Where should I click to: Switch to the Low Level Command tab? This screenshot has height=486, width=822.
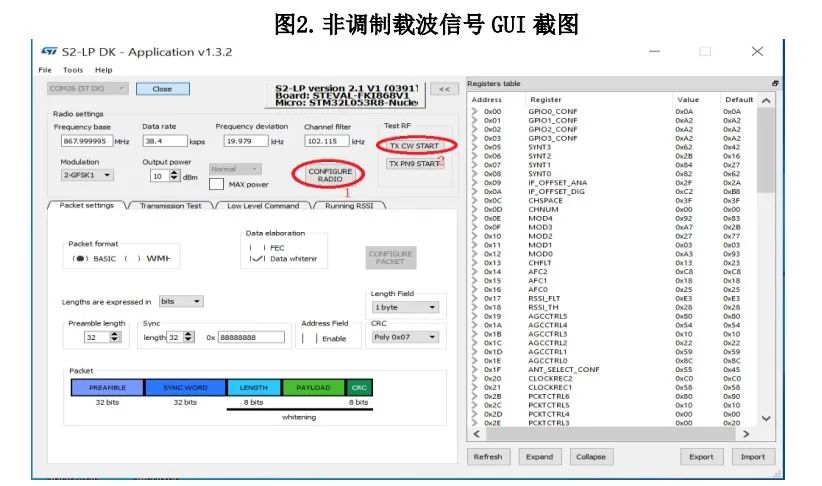263,206
